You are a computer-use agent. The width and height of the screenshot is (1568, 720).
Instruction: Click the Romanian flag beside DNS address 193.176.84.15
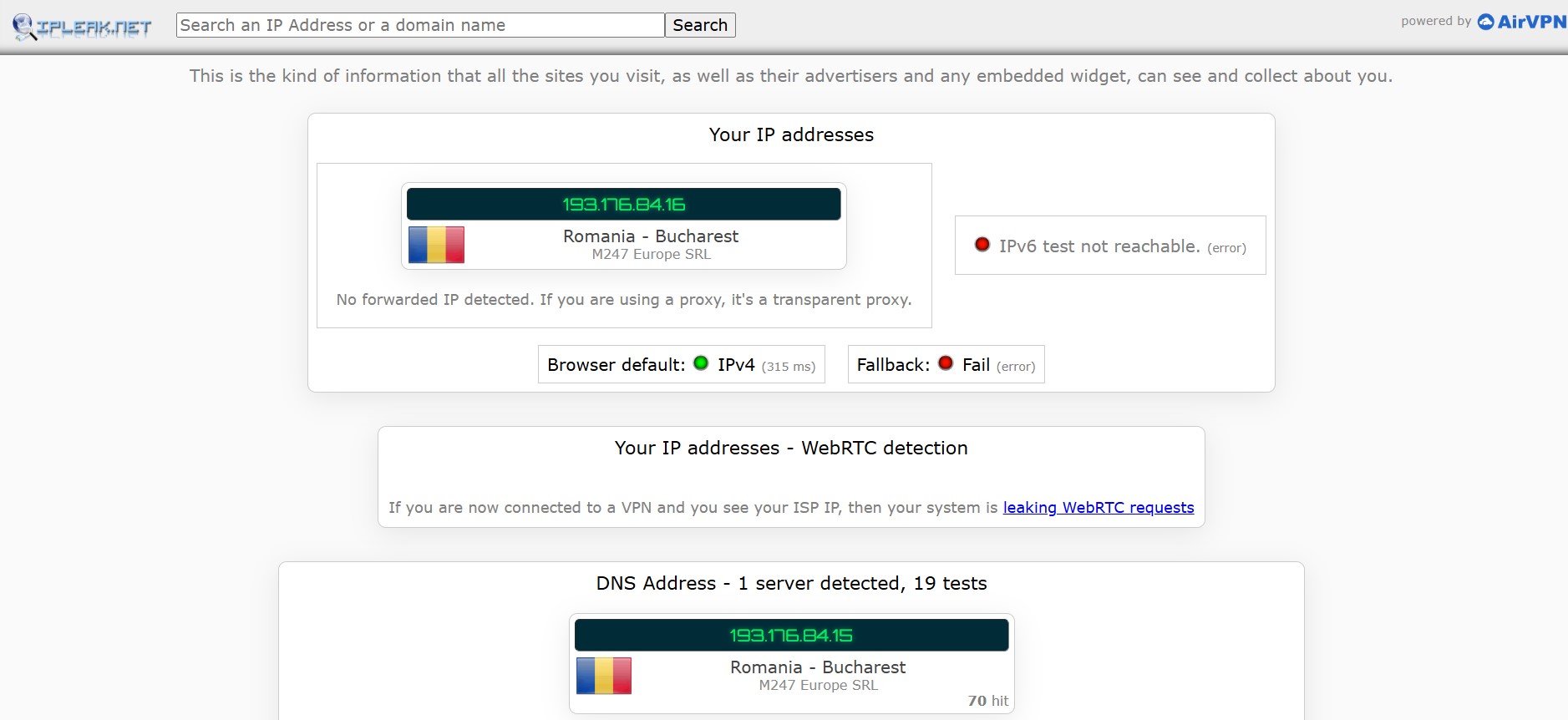(603, 676)
